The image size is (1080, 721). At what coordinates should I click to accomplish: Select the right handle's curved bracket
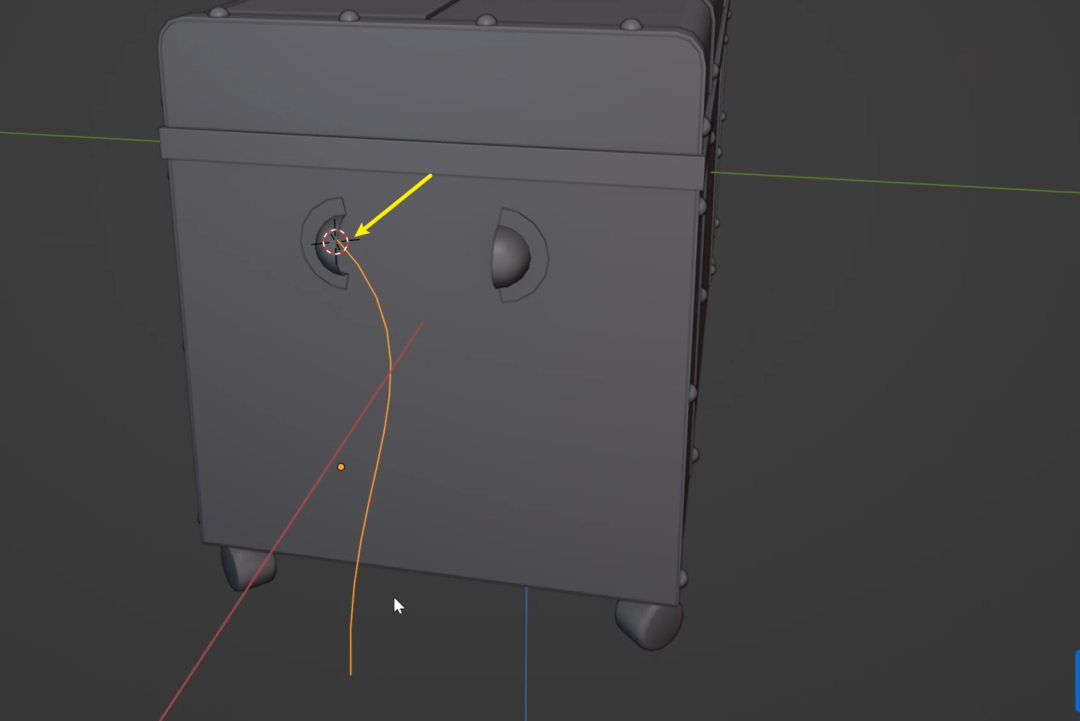[x=537, y=255]
